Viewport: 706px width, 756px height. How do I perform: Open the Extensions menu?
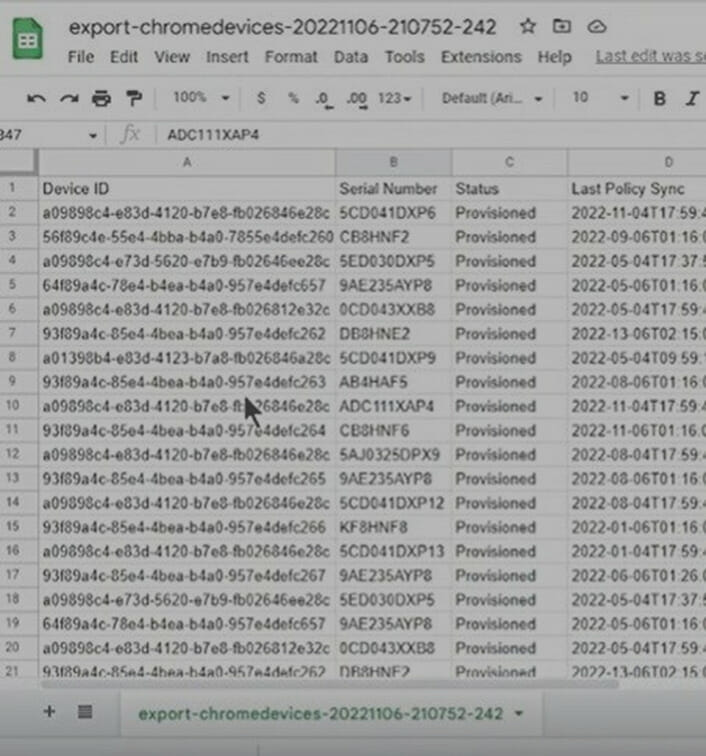pyautogui.click(x=481, y=57)
